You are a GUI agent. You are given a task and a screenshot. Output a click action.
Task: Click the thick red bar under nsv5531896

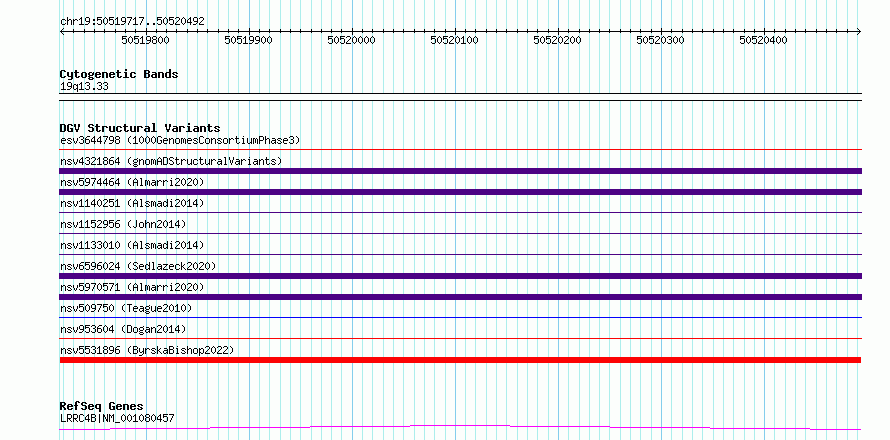[460, 360]
